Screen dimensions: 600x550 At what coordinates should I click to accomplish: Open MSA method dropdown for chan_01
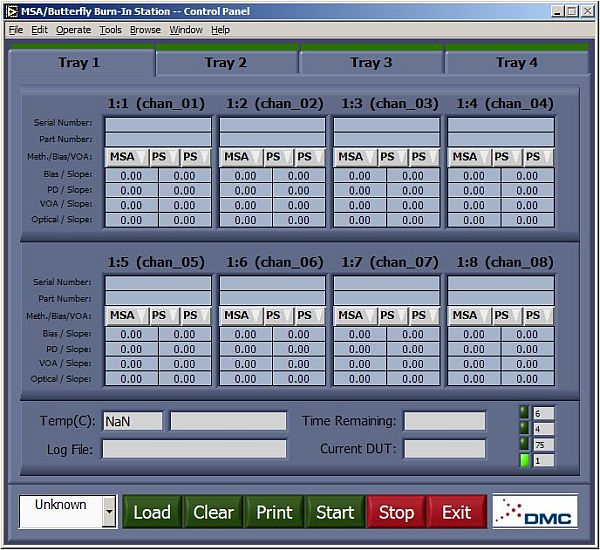[x=127, y=157]
